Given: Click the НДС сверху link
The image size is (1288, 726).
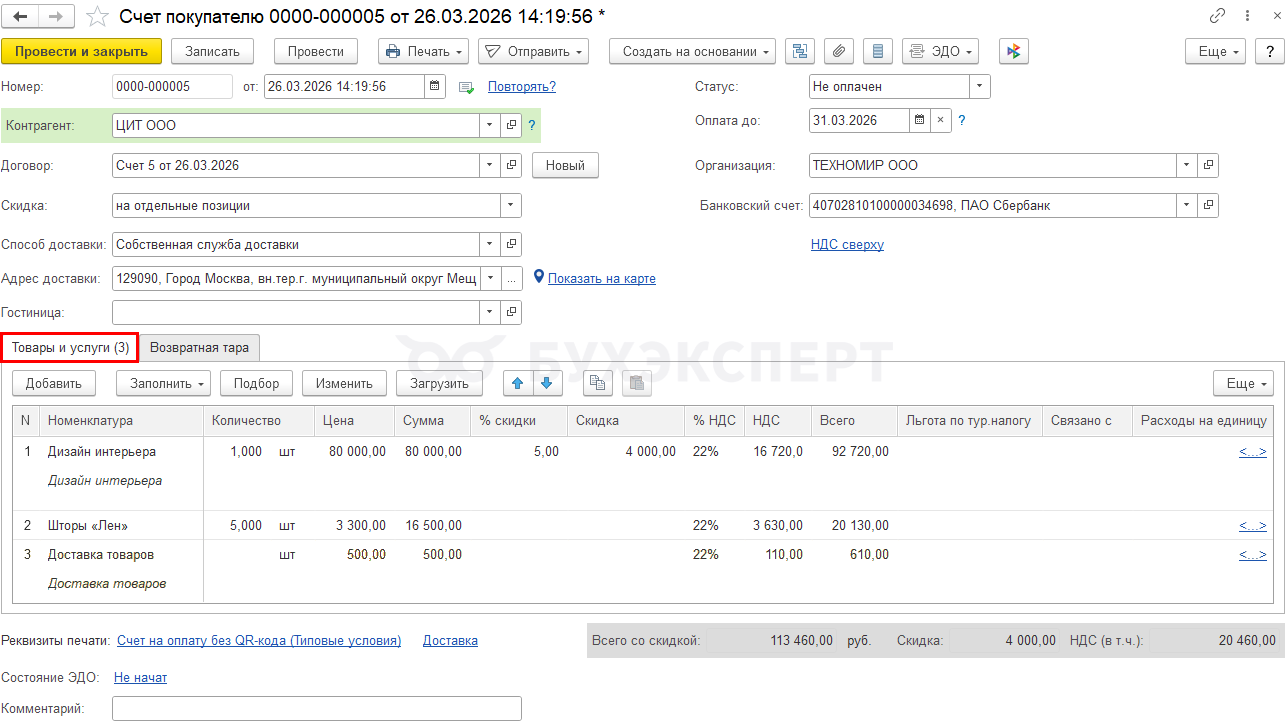Looking at the screenshot, I should (847, 244).
